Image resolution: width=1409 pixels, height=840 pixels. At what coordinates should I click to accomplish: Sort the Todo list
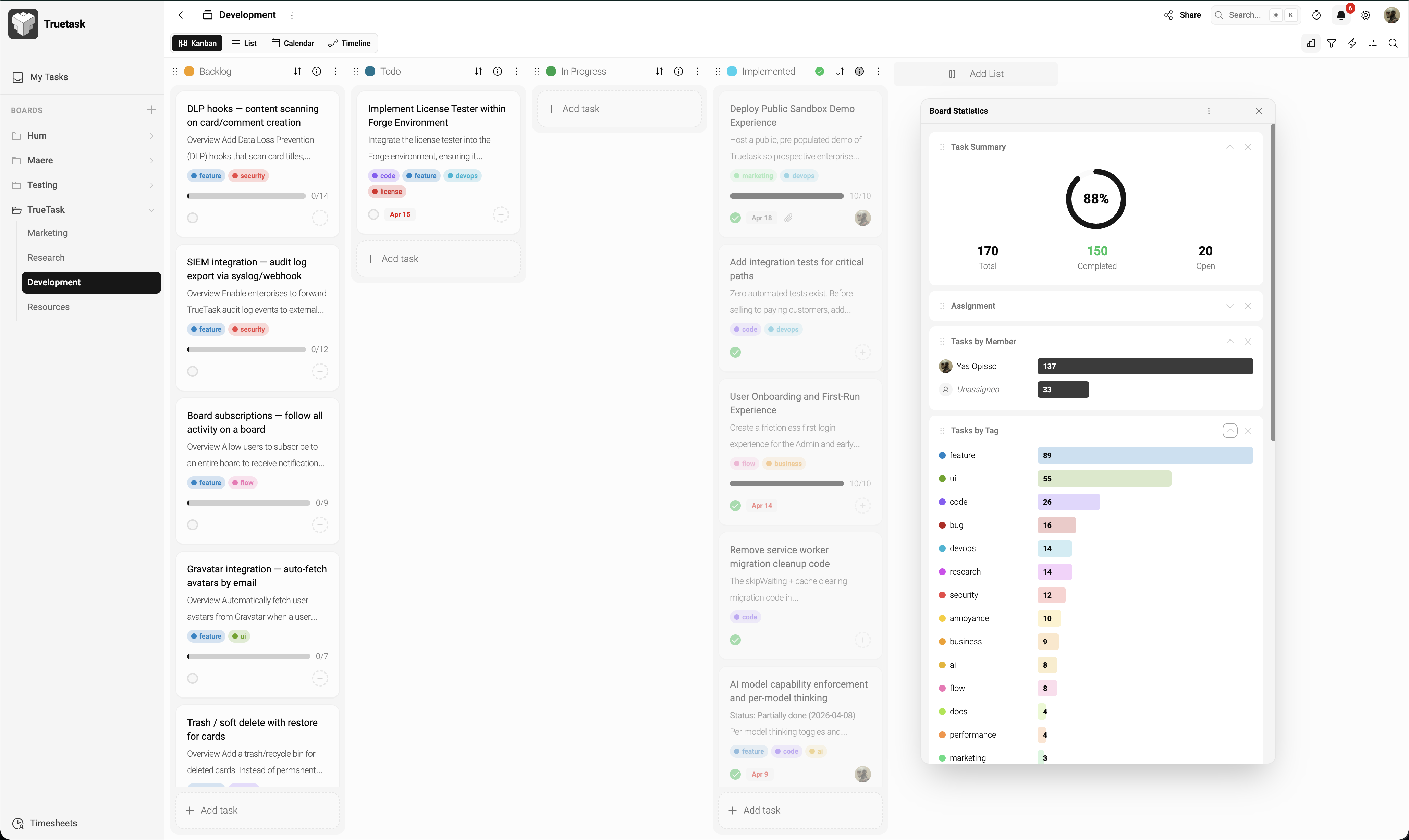click(478, 71)
